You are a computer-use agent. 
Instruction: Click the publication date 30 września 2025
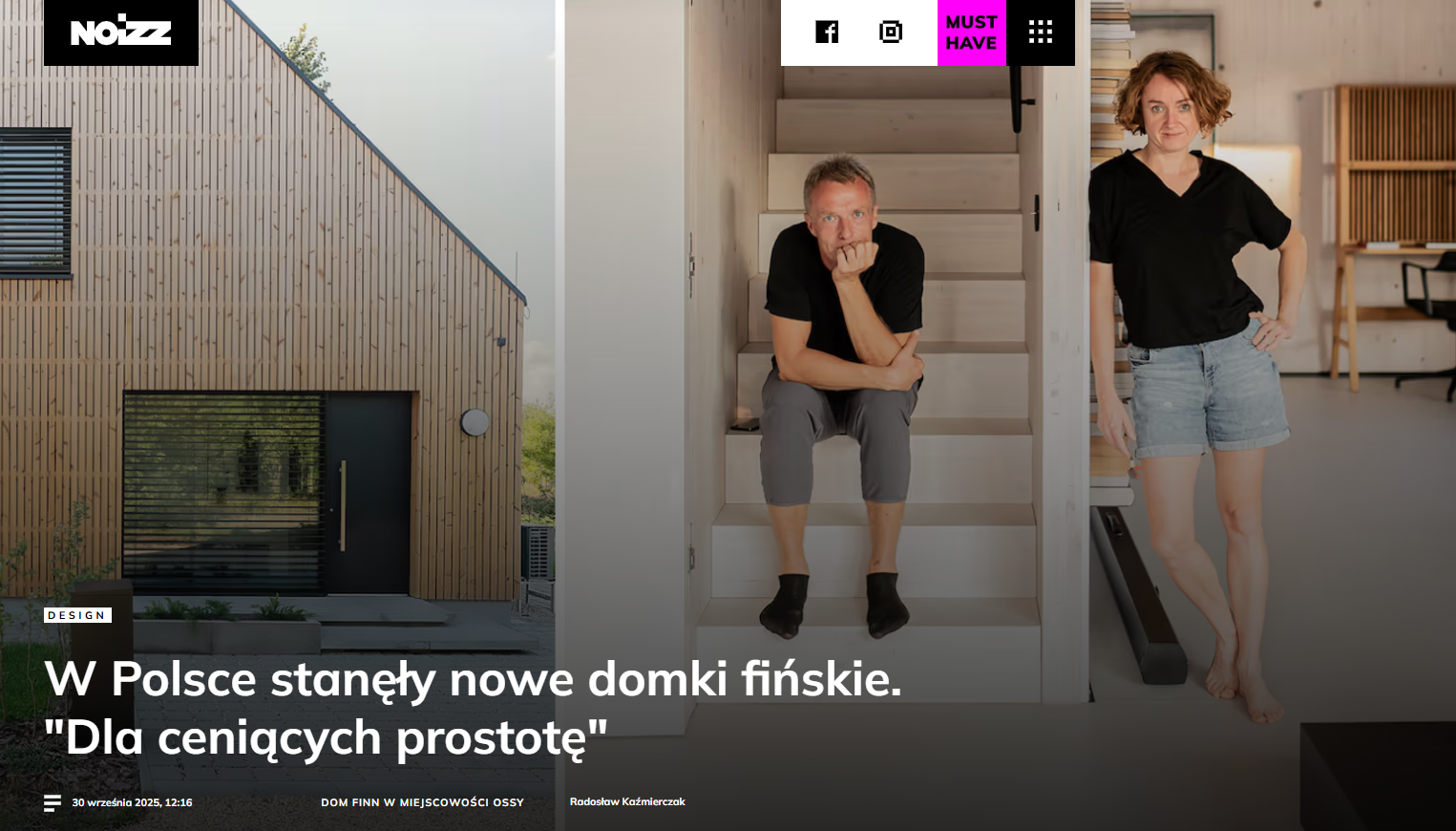132,803
